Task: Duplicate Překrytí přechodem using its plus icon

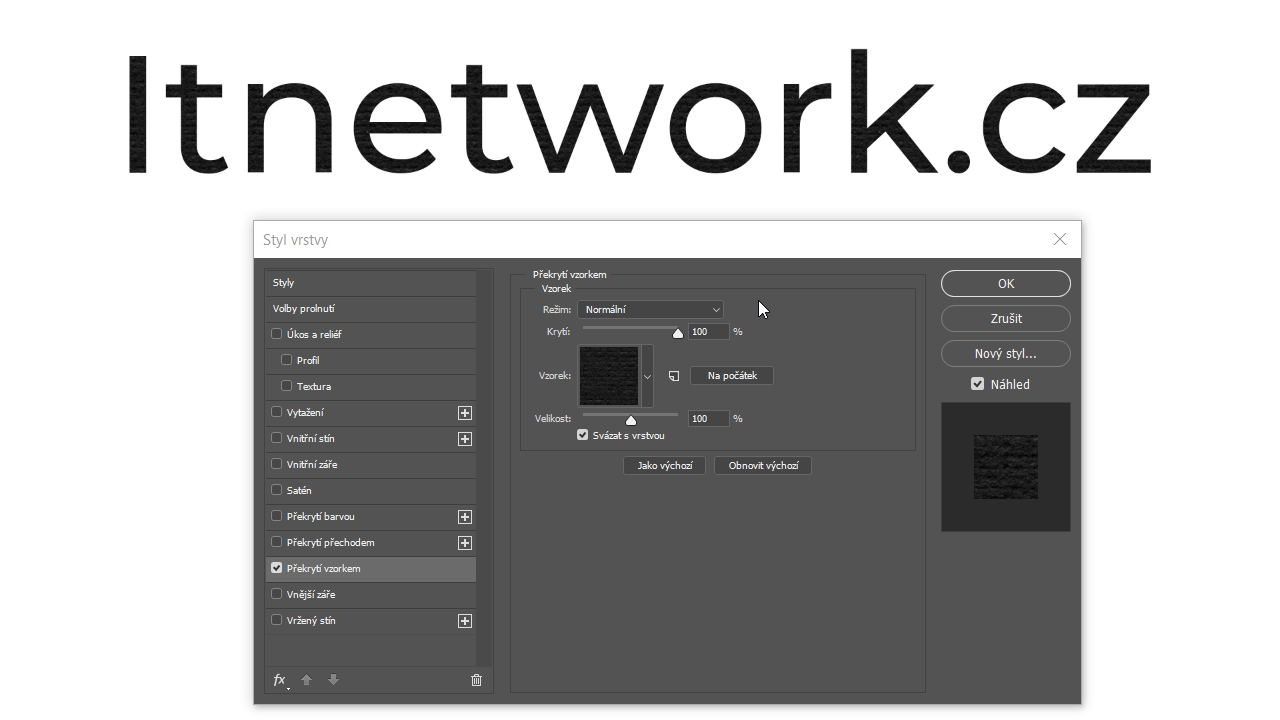Action: coord(464,543)
